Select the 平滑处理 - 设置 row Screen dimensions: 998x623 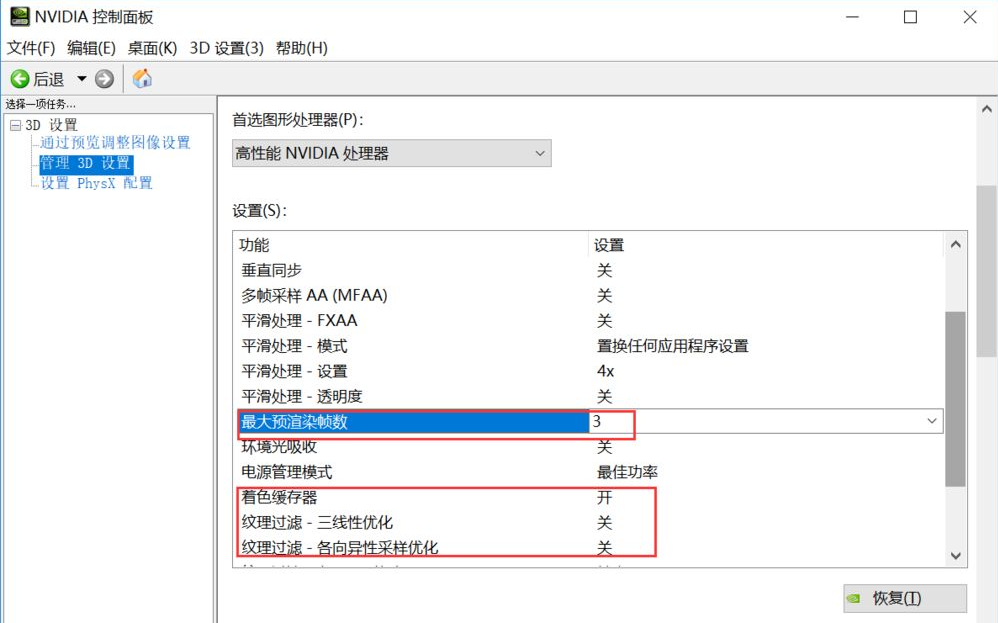point(587,371)
